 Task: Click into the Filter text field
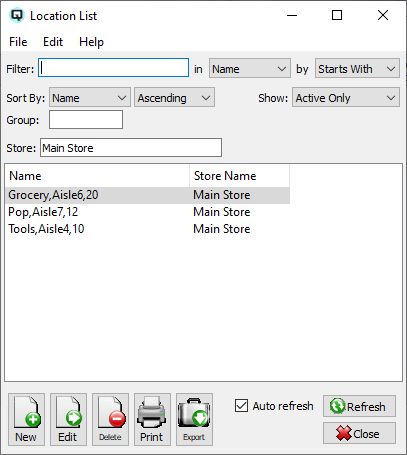[113, 68]
